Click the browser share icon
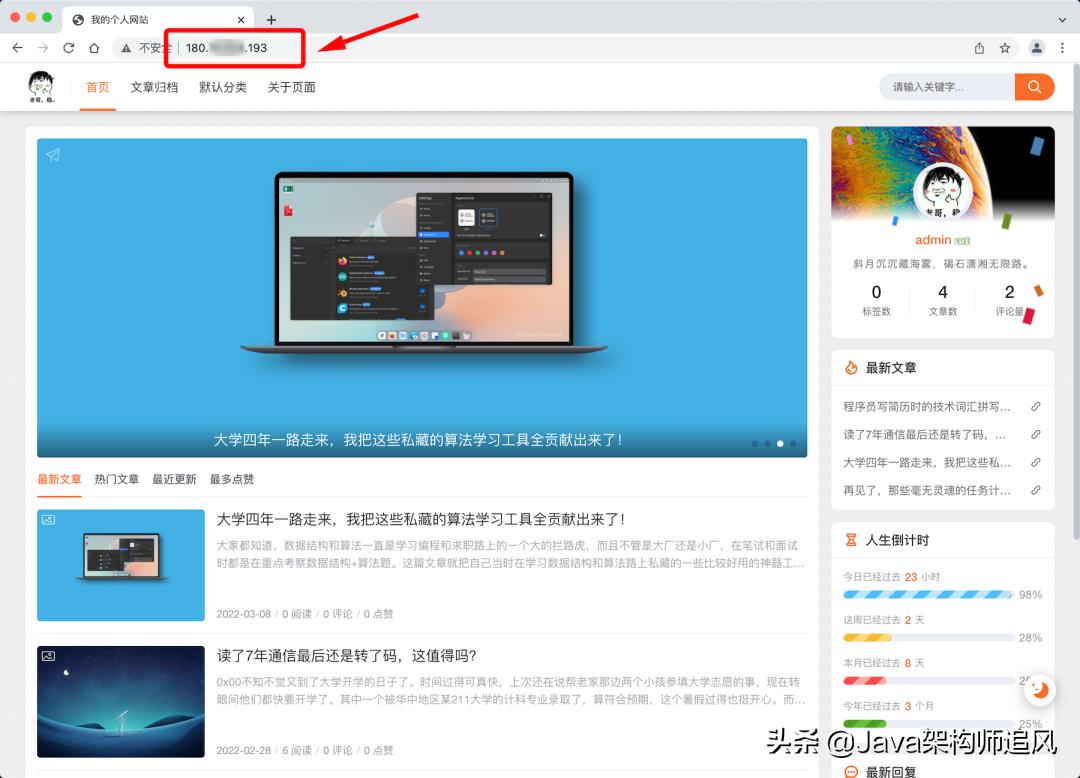The width and height of the screenshot is (1080, 778). 981,47
